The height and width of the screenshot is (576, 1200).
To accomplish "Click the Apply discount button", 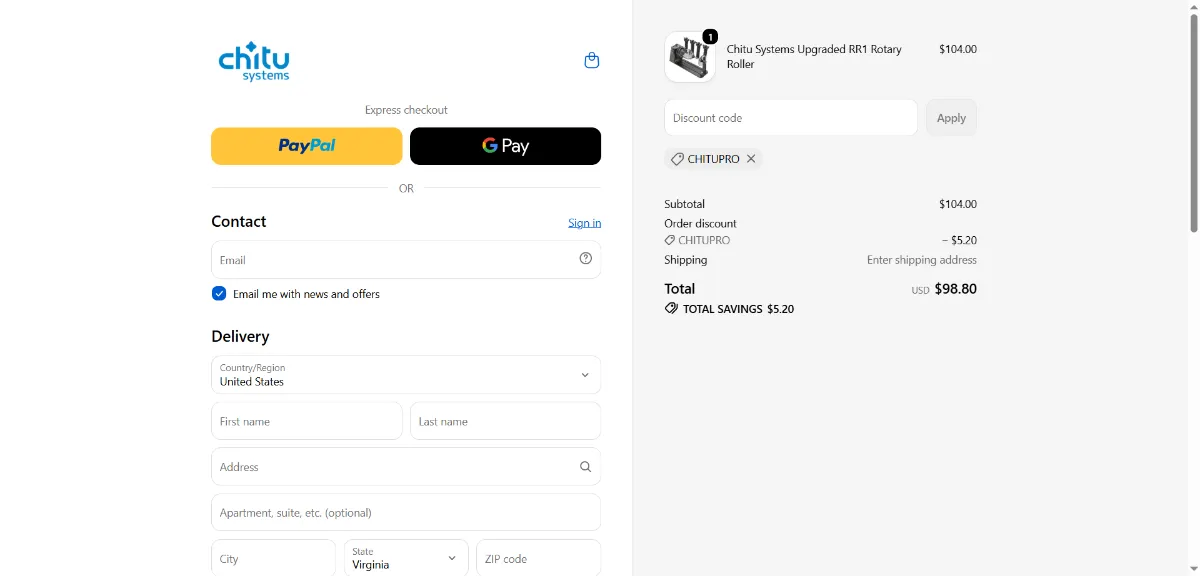I will (x=951, y=118).
